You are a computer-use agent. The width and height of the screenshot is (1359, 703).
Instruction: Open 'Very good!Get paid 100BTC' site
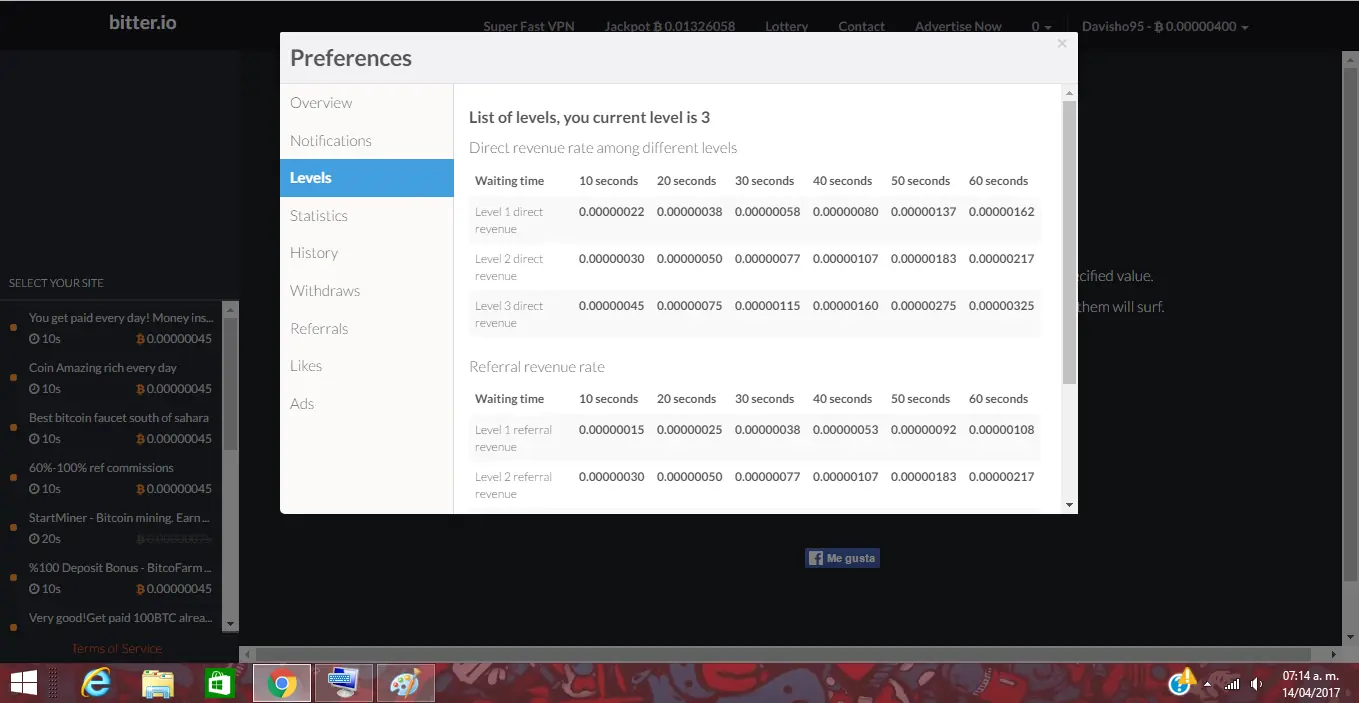120,618
